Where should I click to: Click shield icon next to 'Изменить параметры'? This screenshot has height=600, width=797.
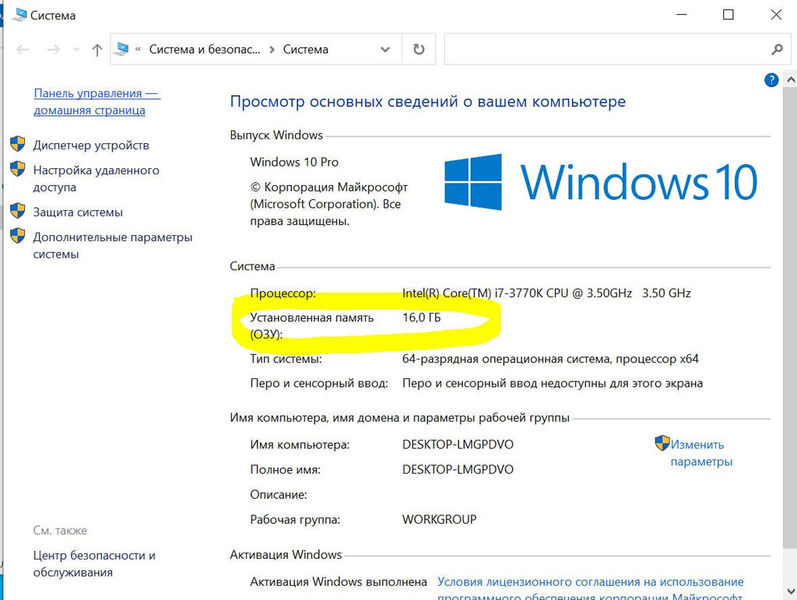click(662, 443)
